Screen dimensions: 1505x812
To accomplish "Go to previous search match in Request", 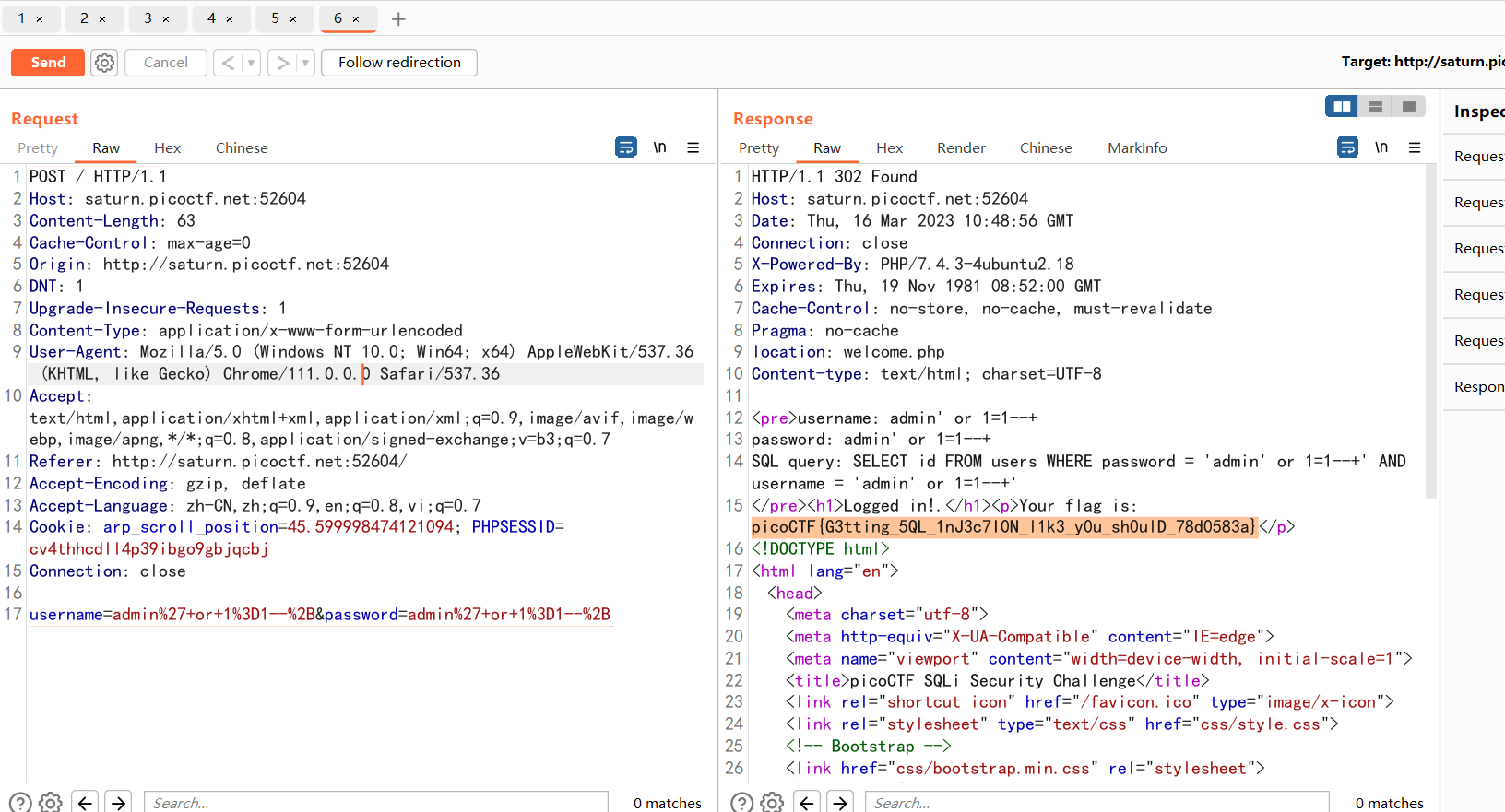I will [86, 803].
